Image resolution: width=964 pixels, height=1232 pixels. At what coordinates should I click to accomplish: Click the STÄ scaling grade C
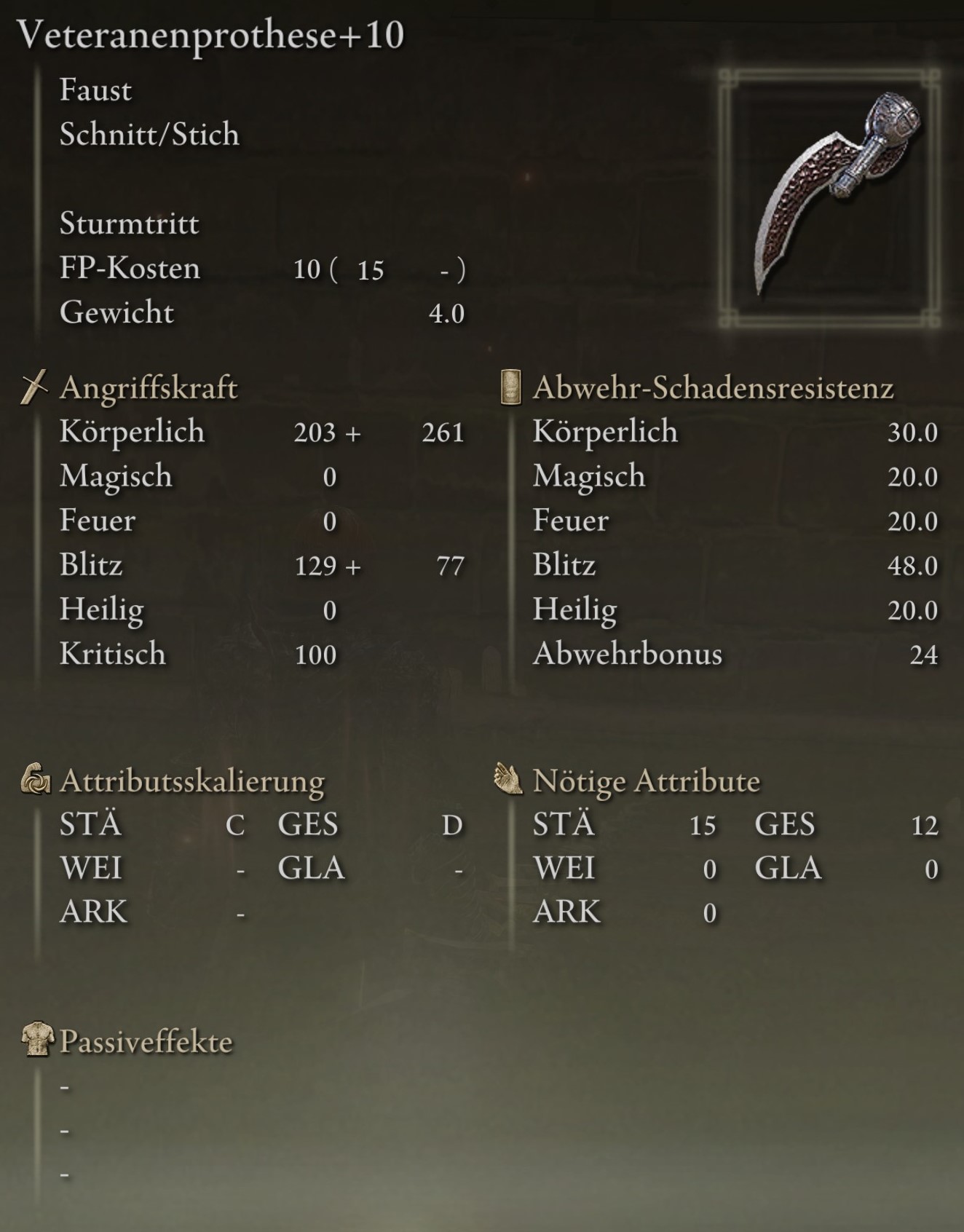point(234,825)
